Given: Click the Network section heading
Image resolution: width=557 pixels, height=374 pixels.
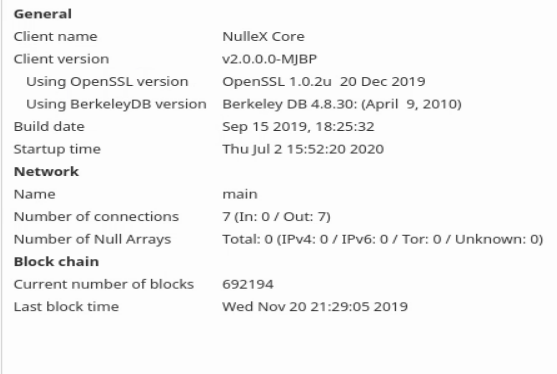Looking at the screenshot, I should click(x=46, y=172).
